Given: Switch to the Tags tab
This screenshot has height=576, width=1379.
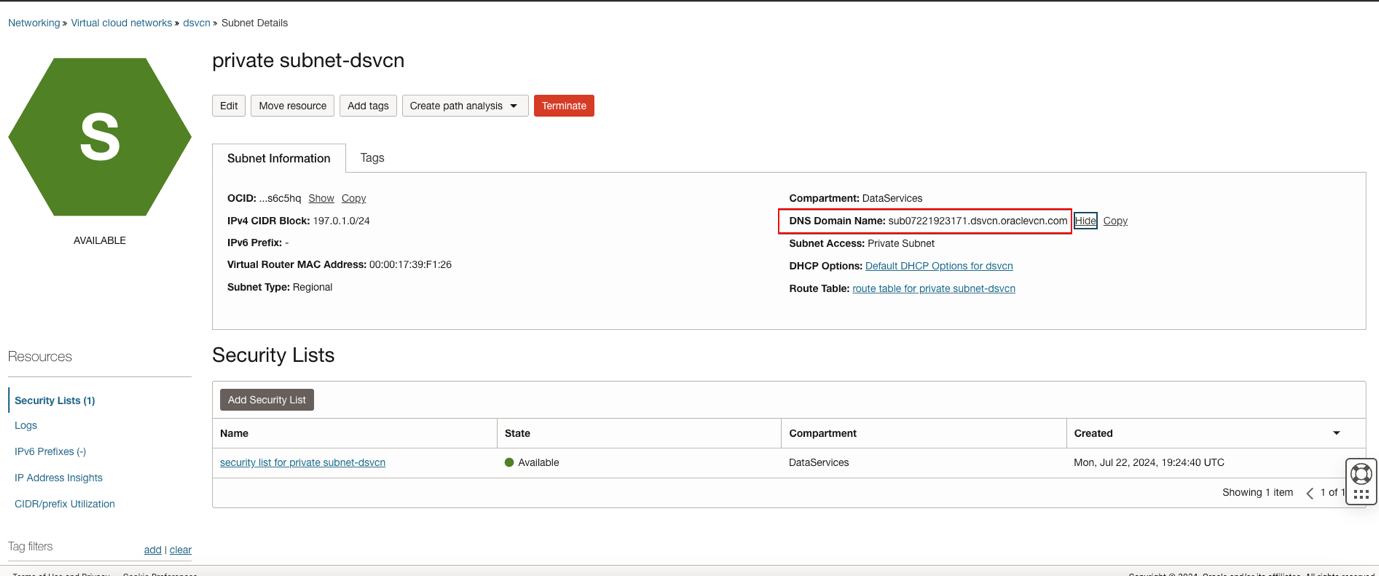Looking at the screenshot, I should [372, 158].
